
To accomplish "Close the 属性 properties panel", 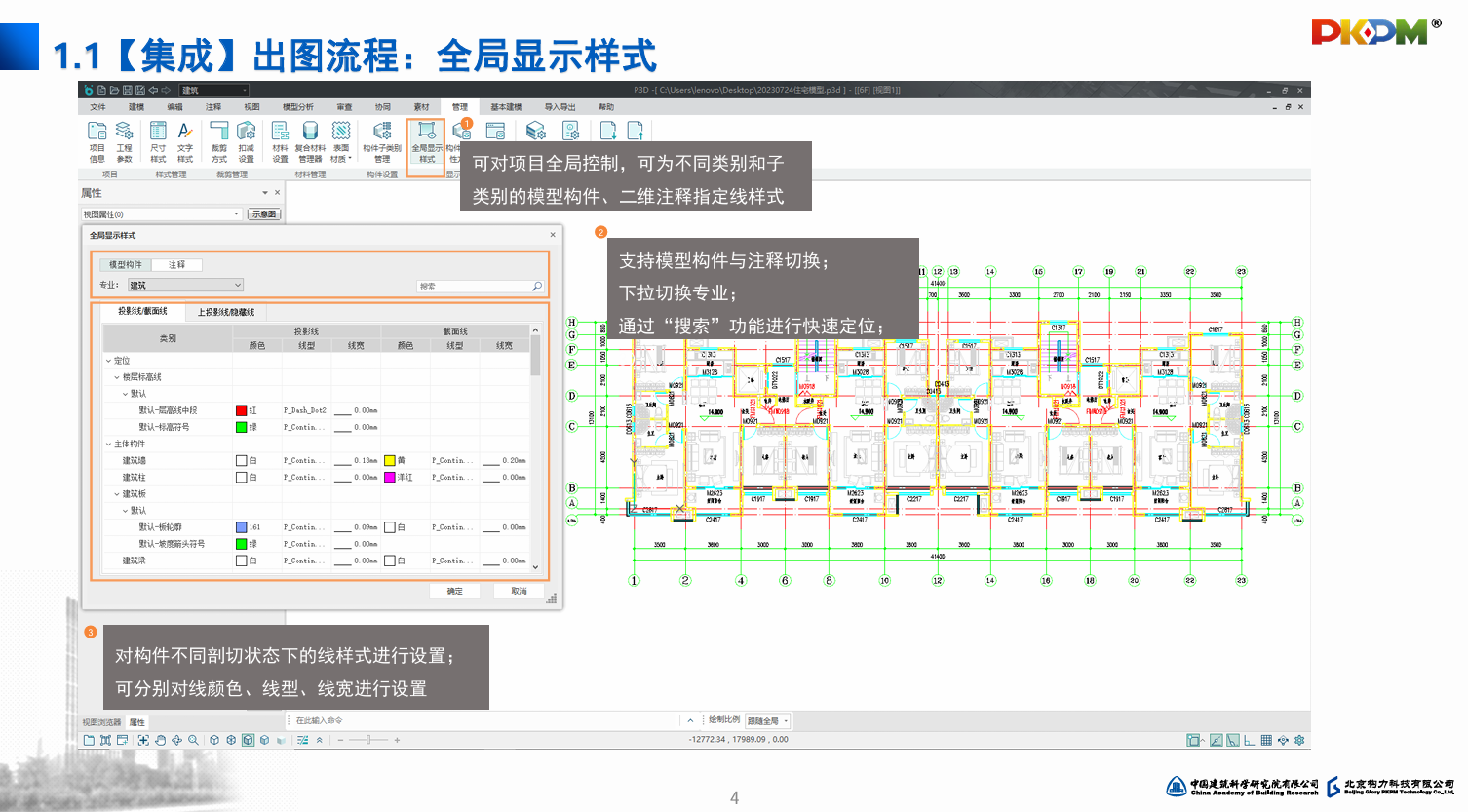I will [x=278, y=193].
